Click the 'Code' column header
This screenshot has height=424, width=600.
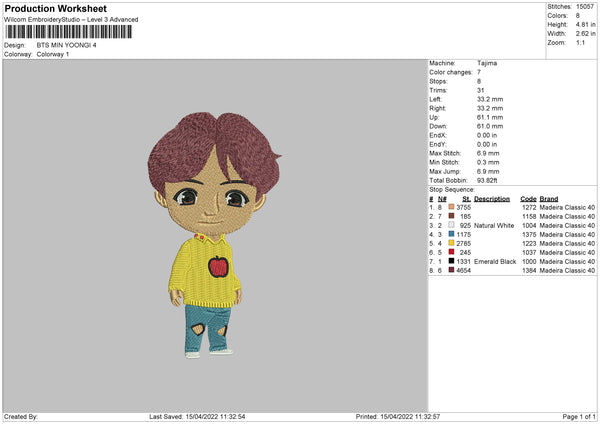(x=528, y=199)
